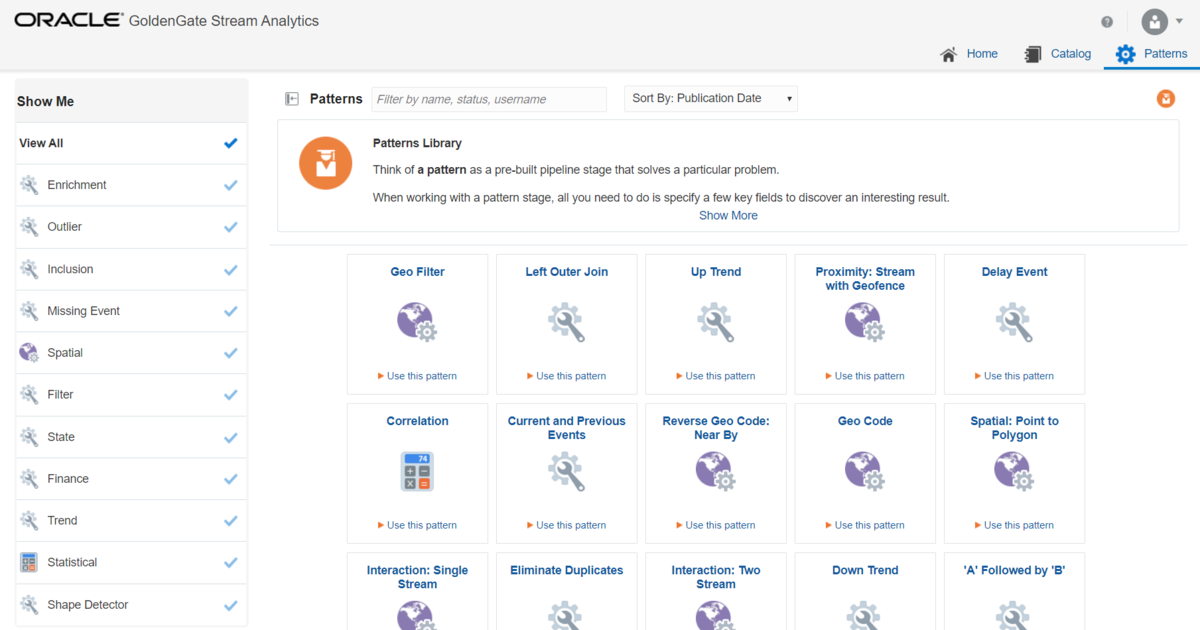Toggle the Spatial category checkmark
The width and height of the screenshot is (1200, 630).
point(231,353)
